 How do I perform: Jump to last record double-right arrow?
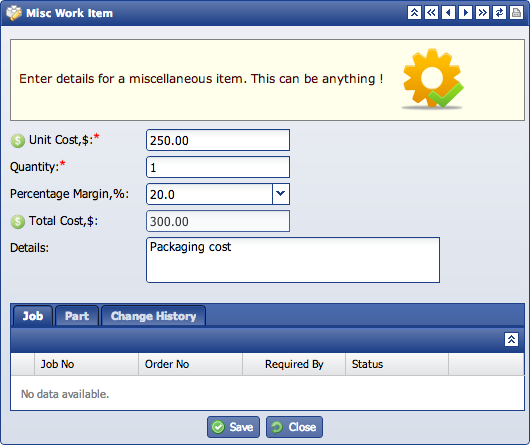(482, 13)
